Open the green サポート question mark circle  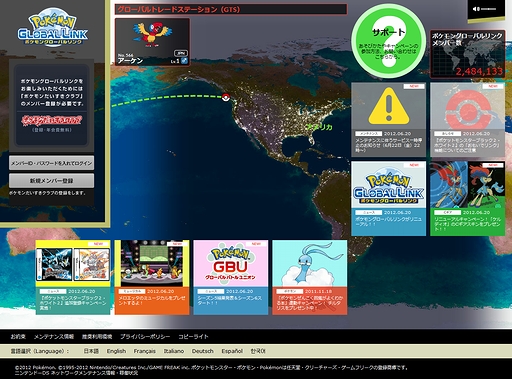click(388, 41)
